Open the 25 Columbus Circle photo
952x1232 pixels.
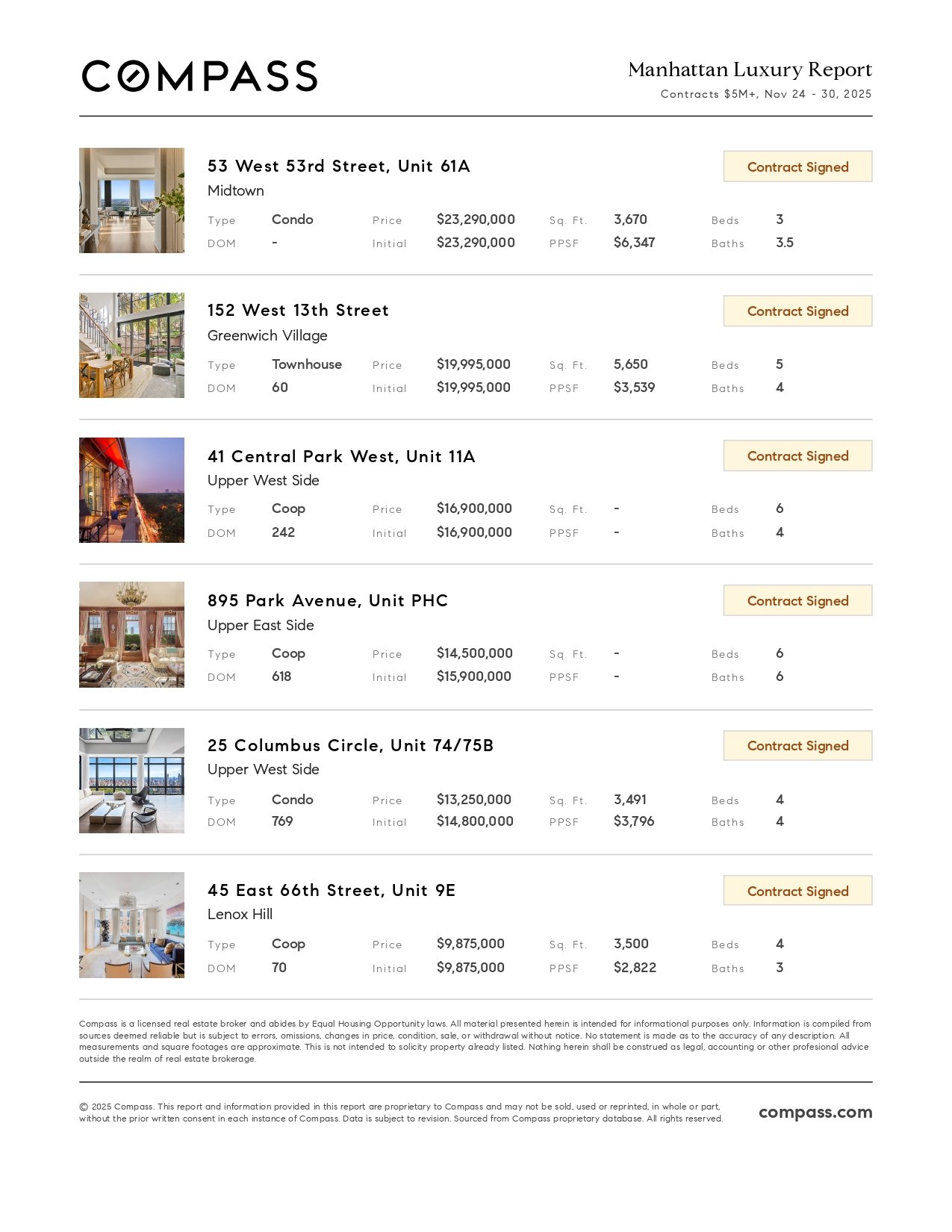click(131, 780)
